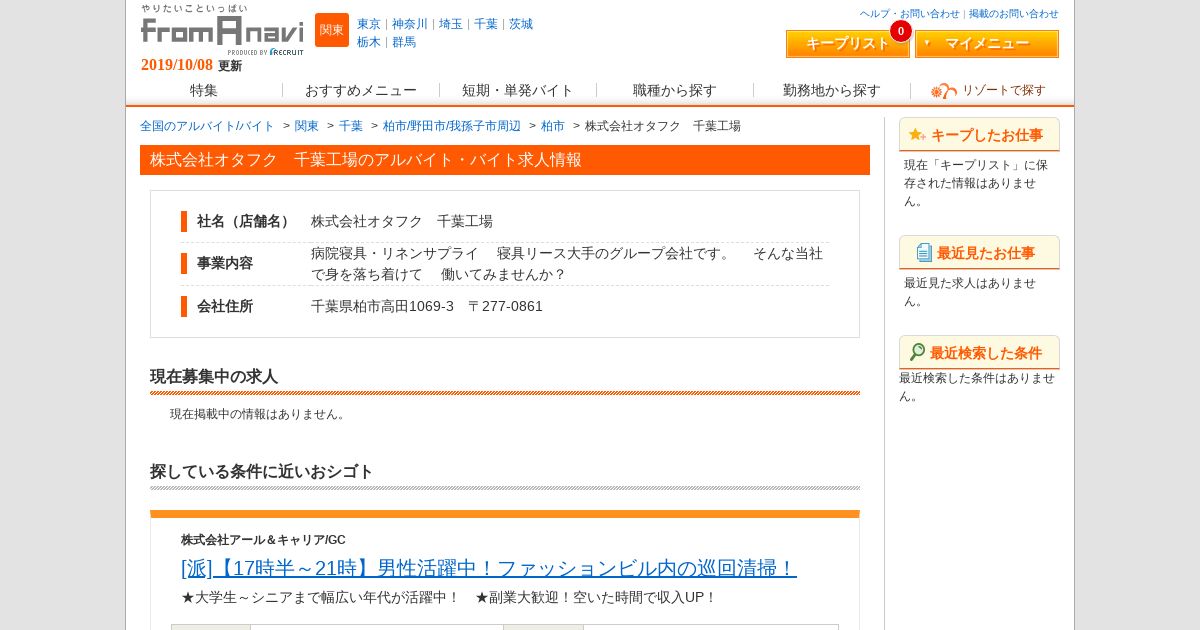Go to 全国のアルバイト/バイト breadcrumb
Viewport: 1200px width, 630px height.
pos(207,126)
